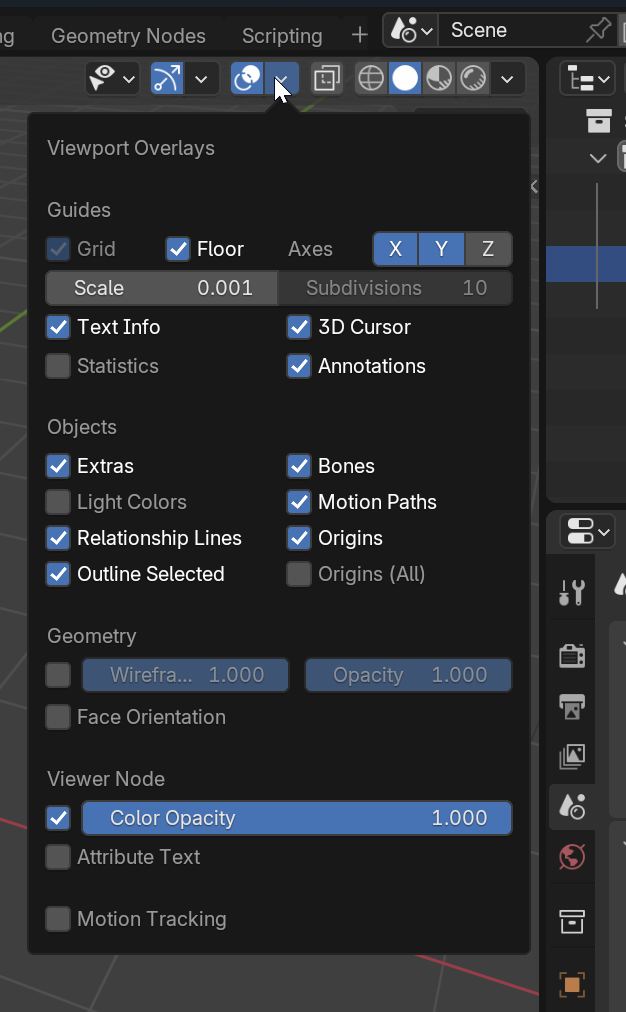Viewport: 626px width, 1012px height.
Task: Toggle the Show Overlays button
Action: tap(247, 79)
